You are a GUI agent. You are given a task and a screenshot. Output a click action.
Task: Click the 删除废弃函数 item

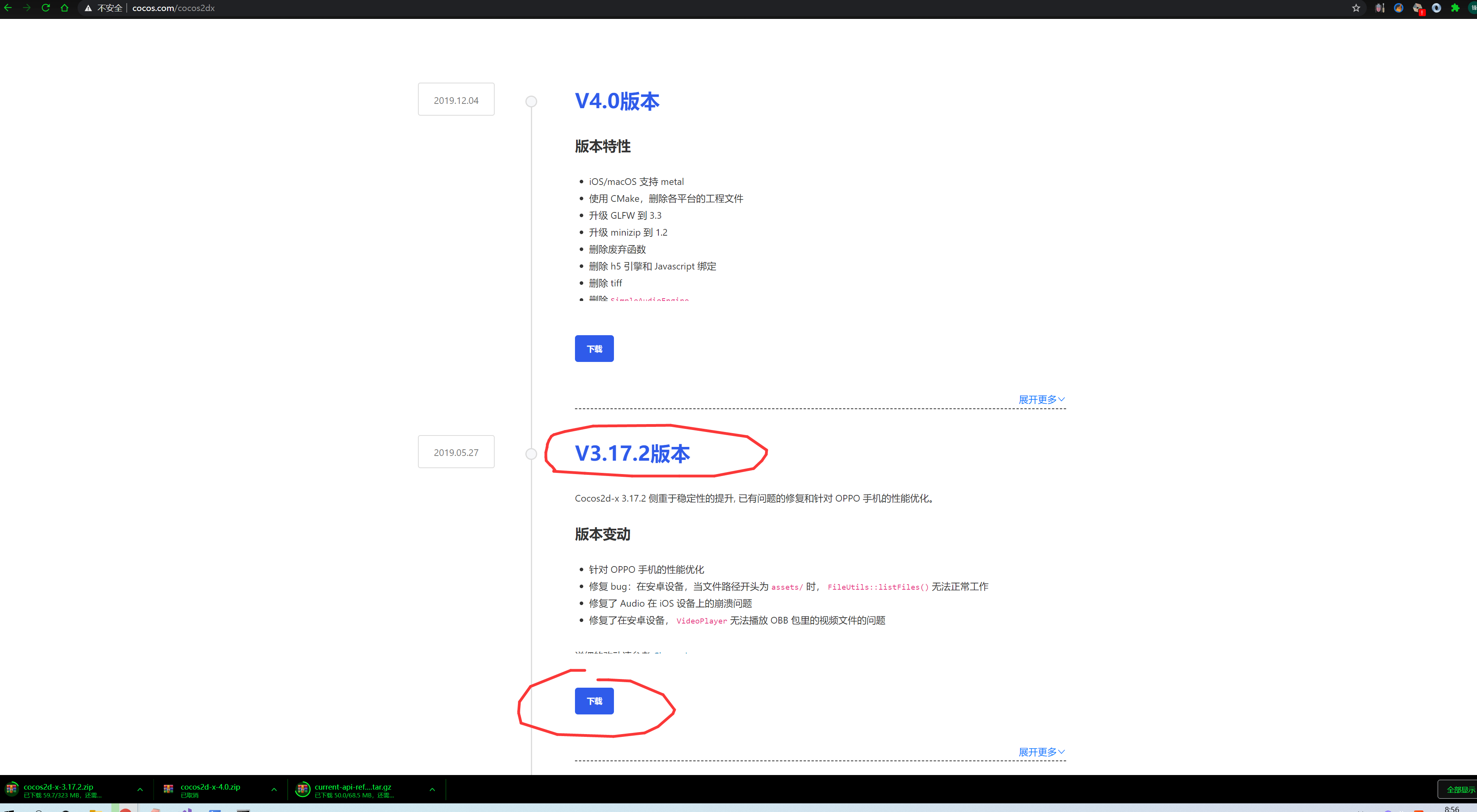coord(617,249)
